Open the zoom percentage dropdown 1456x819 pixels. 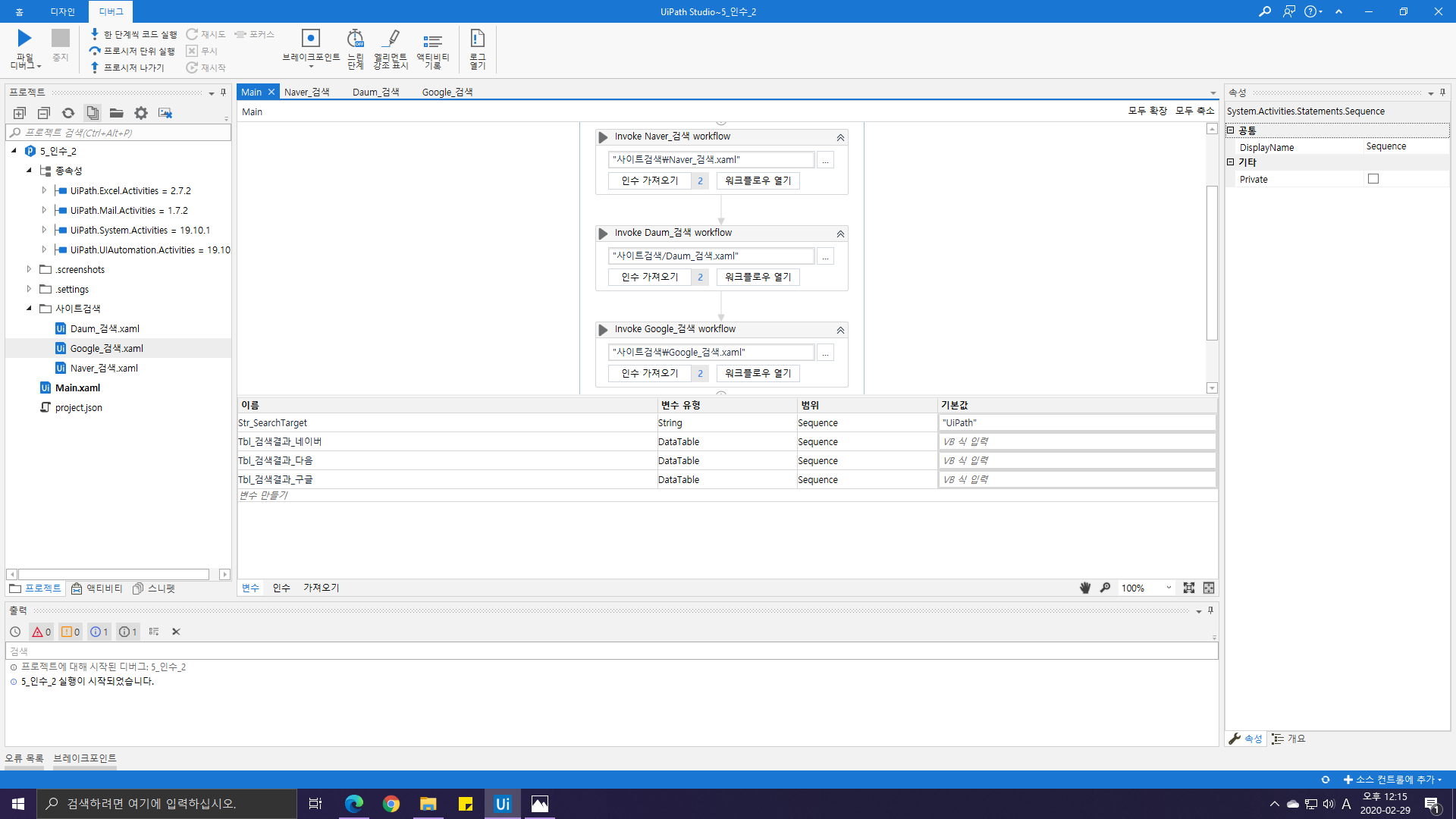click(x=1169, y=588)
